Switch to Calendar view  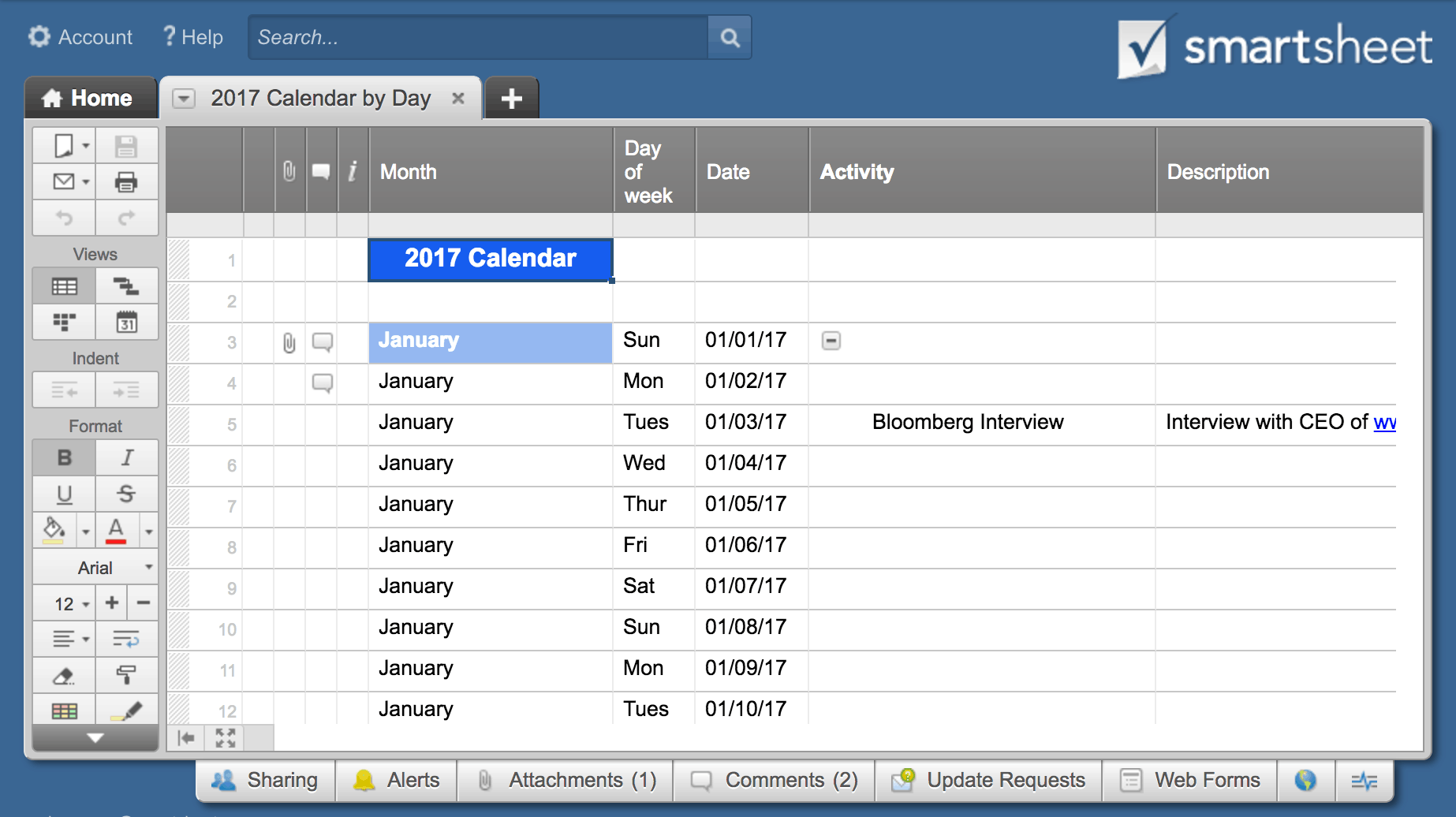tap(126, 323)
